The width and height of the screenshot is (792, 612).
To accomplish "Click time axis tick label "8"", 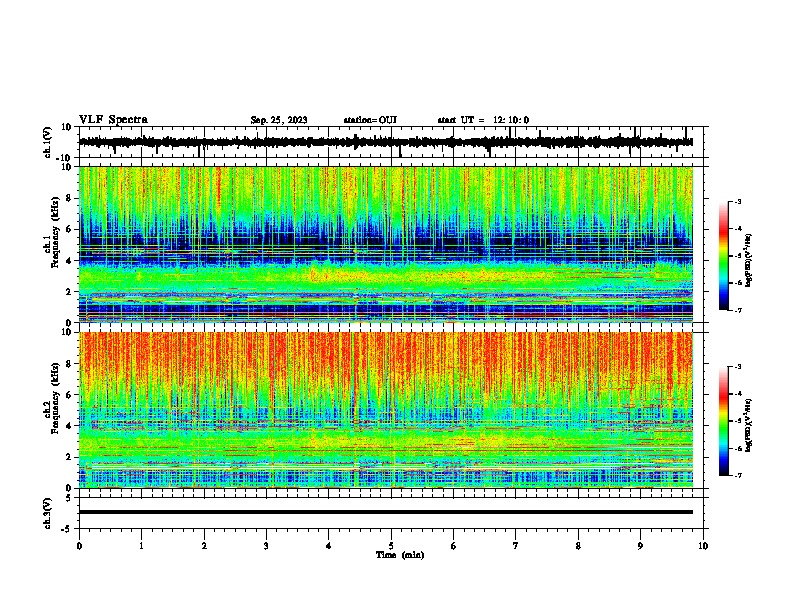I will 578,546.
